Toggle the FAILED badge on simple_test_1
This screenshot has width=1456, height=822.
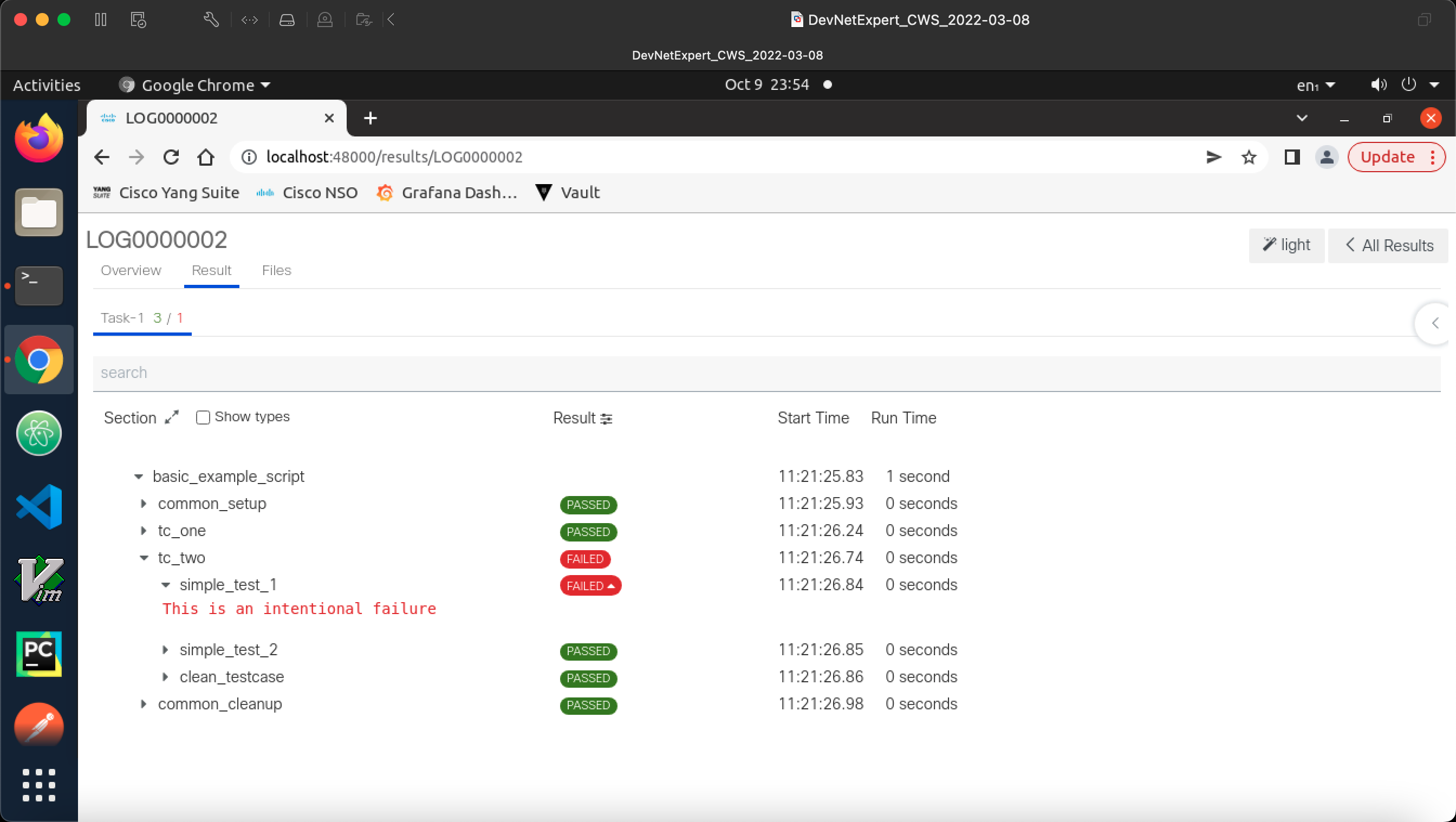click(590, 586)
